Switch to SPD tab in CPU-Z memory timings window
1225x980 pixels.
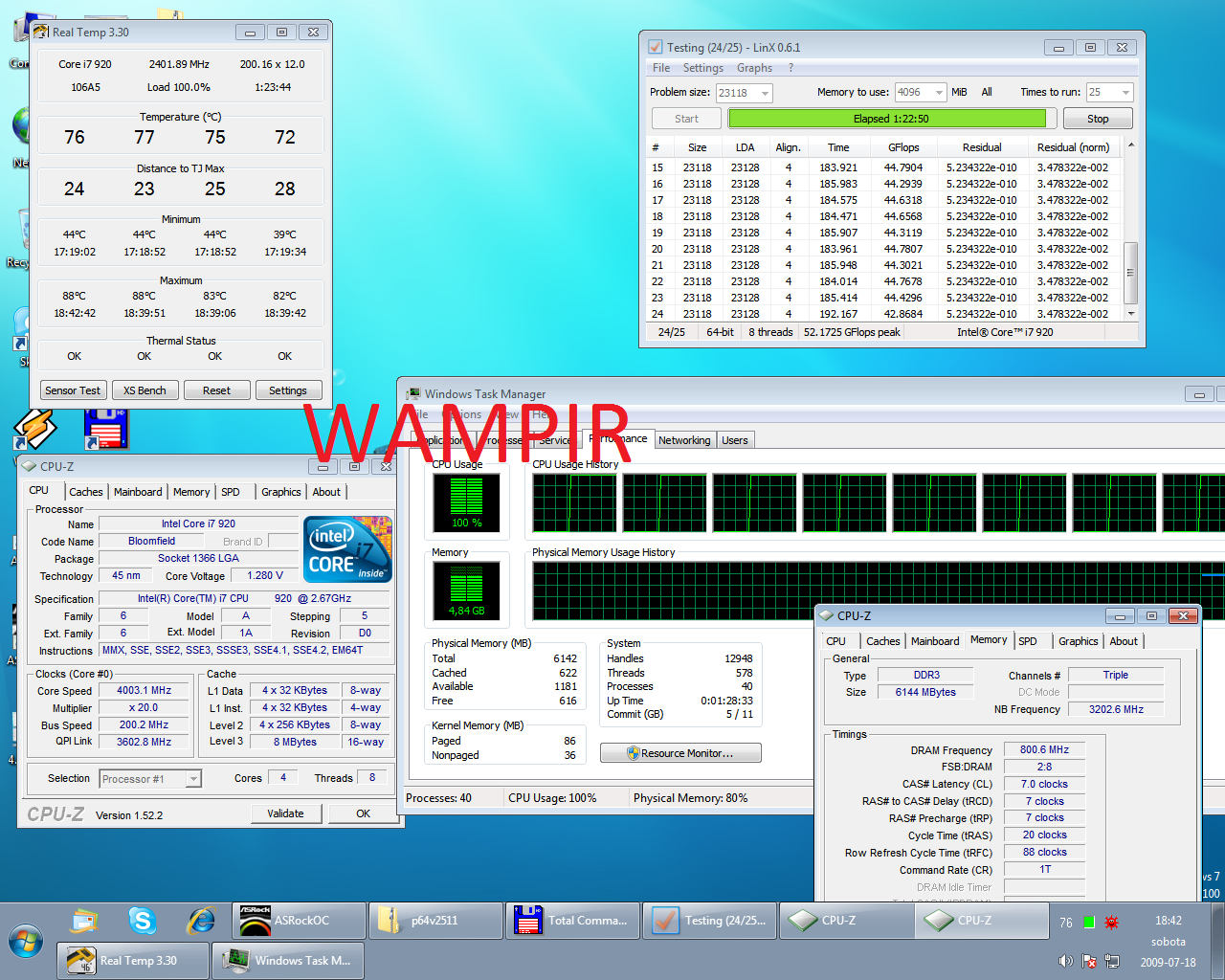coord(1028,641)
